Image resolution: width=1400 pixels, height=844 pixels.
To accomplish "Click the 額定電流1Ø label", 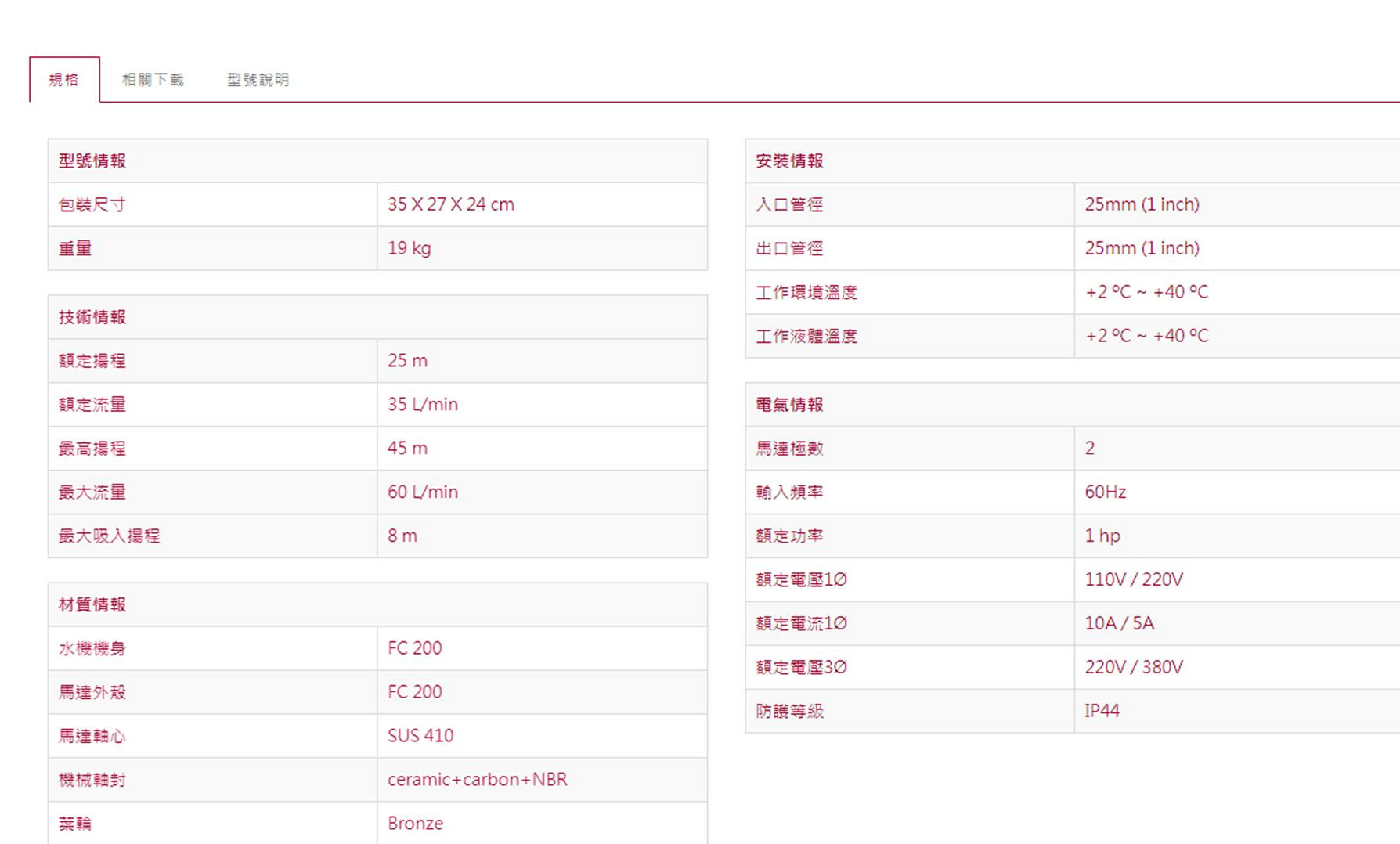I will [802, 624].
